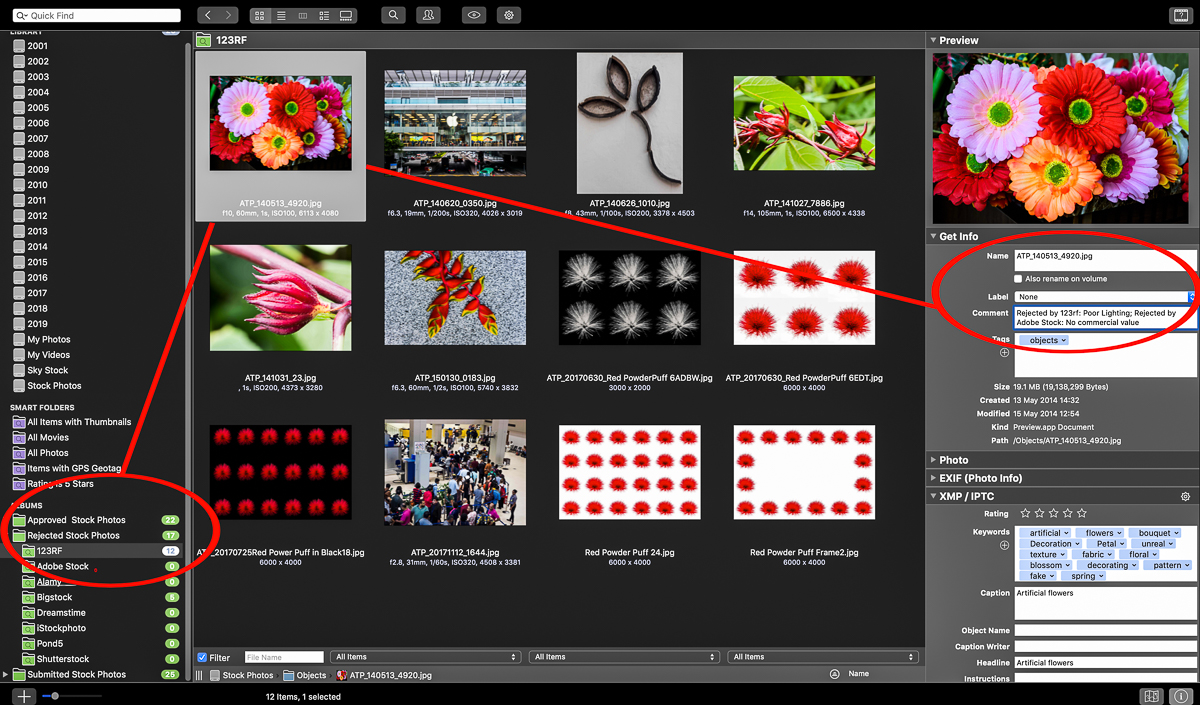
Task: Select thumbnail ATP_140626_1010.jpg
Action: coord(630,122)
